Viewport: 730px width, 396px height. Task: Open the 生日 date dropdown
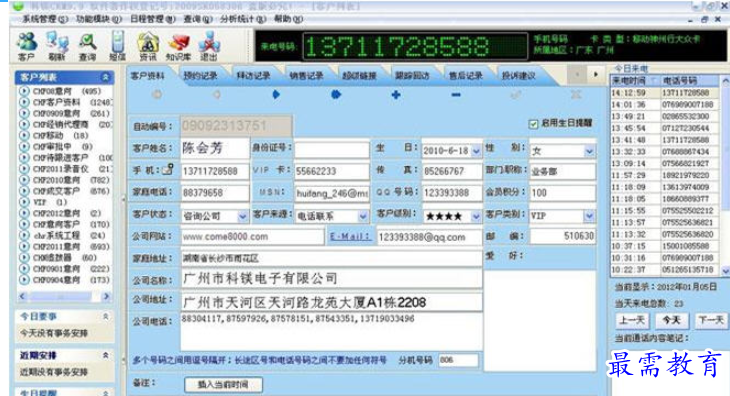(x=476, y=151)
